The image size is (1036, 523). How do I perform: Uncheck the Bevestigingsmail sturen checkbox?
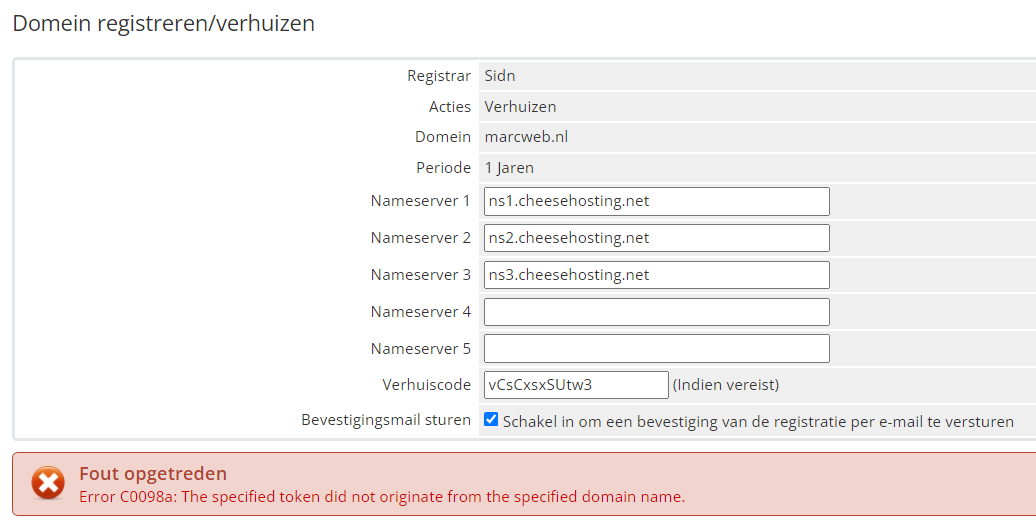coord(491,420)
